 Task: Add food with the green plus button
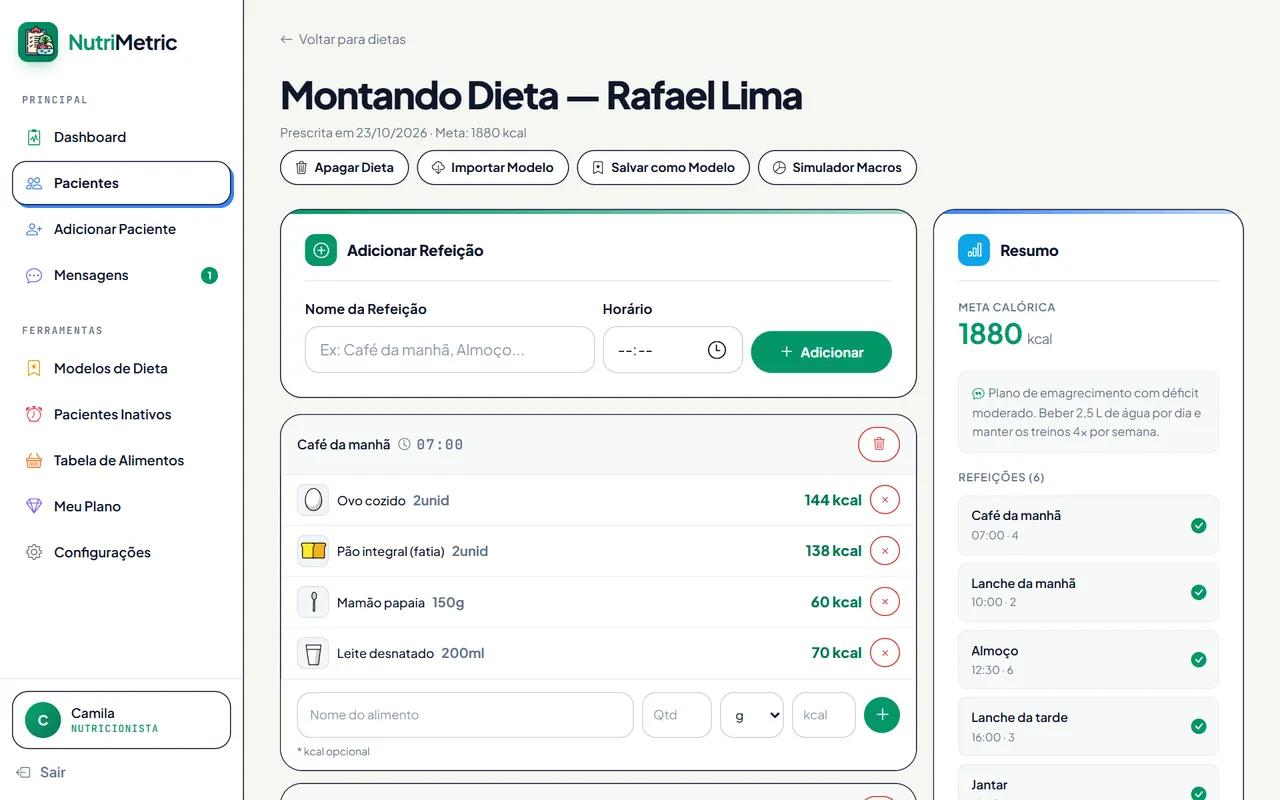pos(882,715)
